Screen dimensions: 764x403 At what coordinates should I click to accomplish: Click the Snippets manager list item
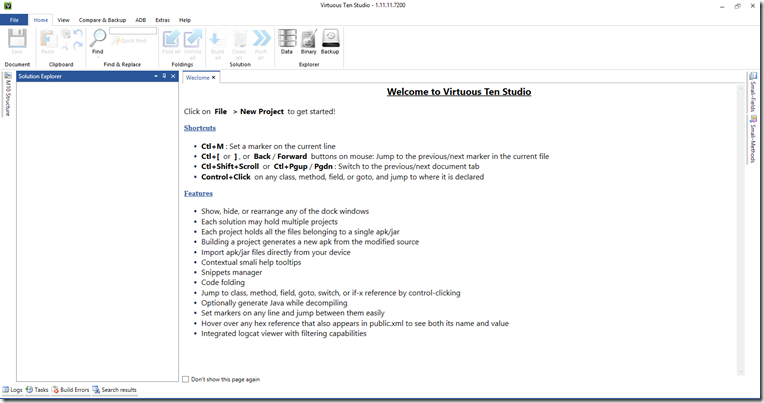231,272
